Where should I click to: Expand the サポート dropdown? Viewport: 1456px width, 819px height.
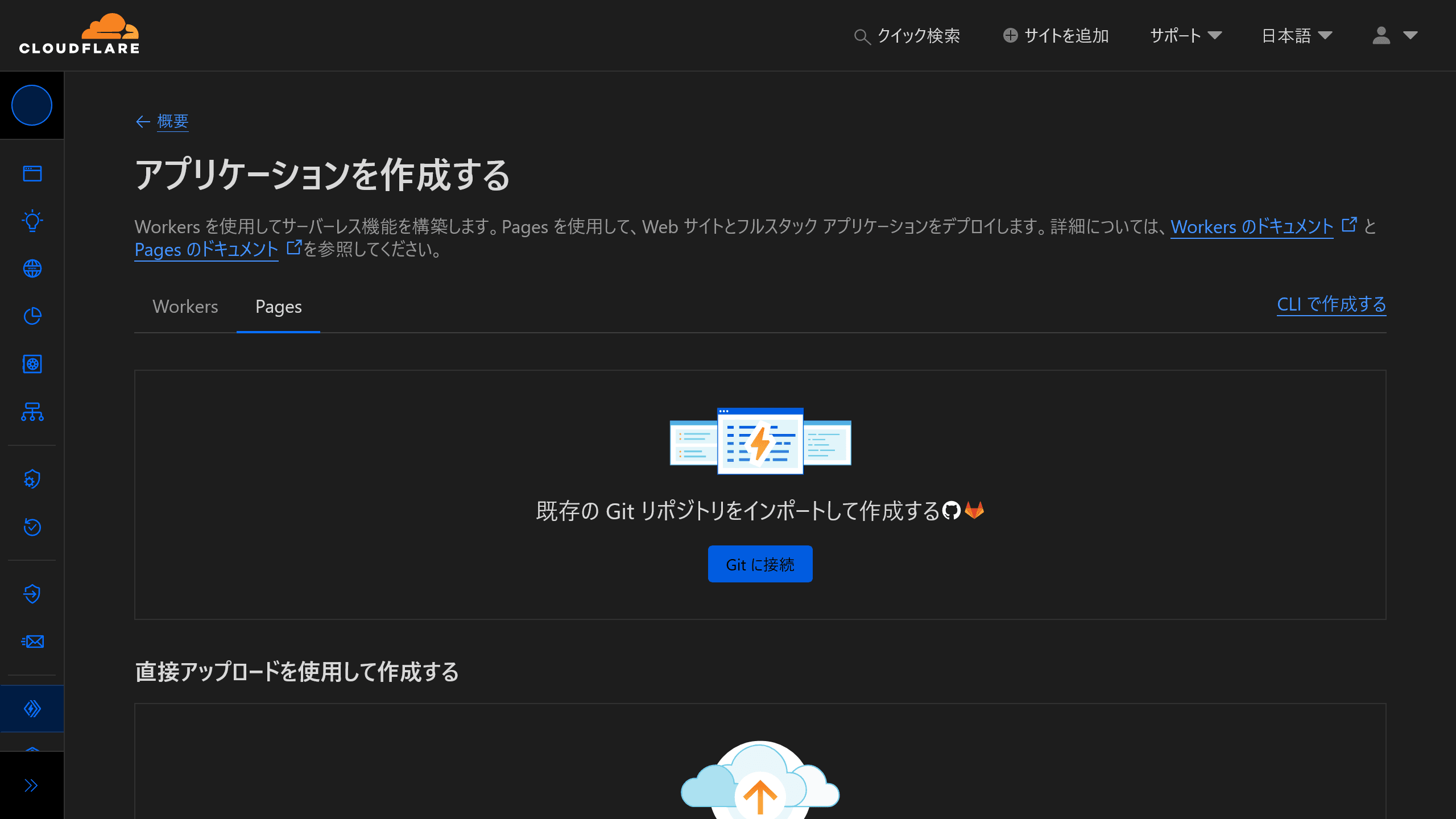click(1186, 35)
